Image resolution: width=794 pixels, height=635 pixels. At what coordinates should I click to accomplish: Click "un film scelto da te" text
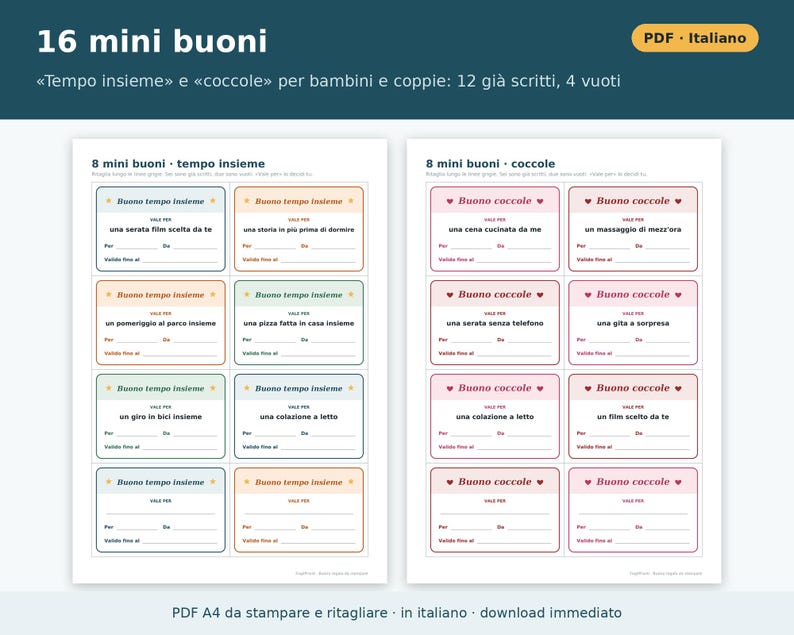coord(633,417)
